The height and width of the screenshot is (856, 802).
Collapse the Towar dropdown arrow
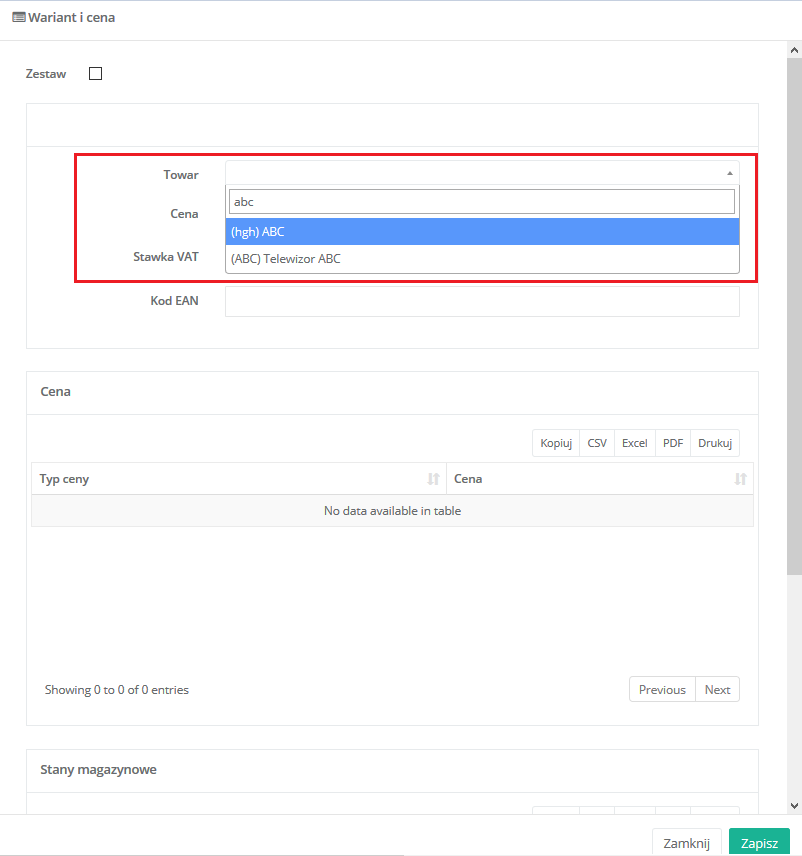coord(729,173)
